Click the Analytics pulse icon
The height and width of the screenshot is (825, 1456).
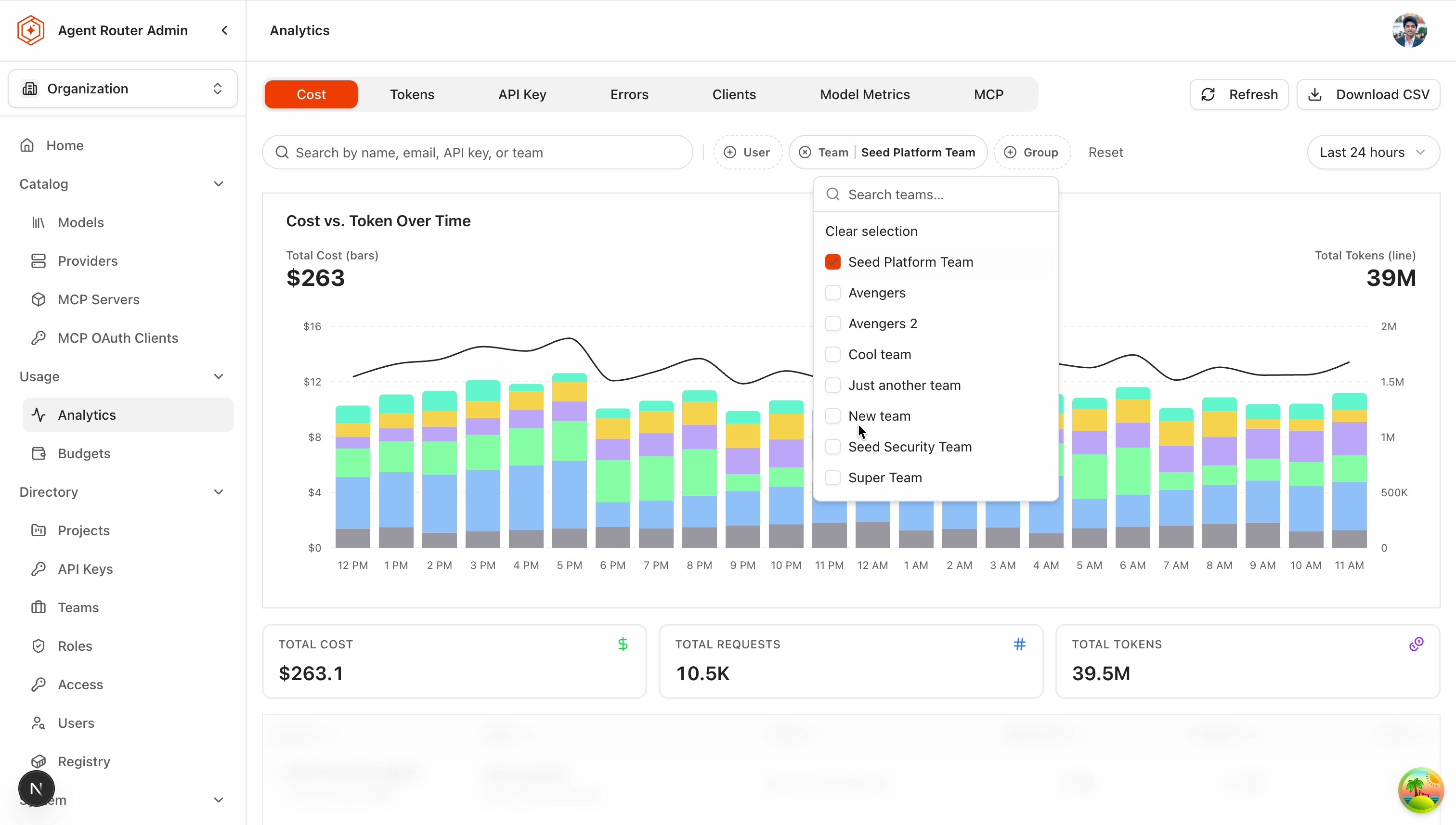[x=39, y=415]
